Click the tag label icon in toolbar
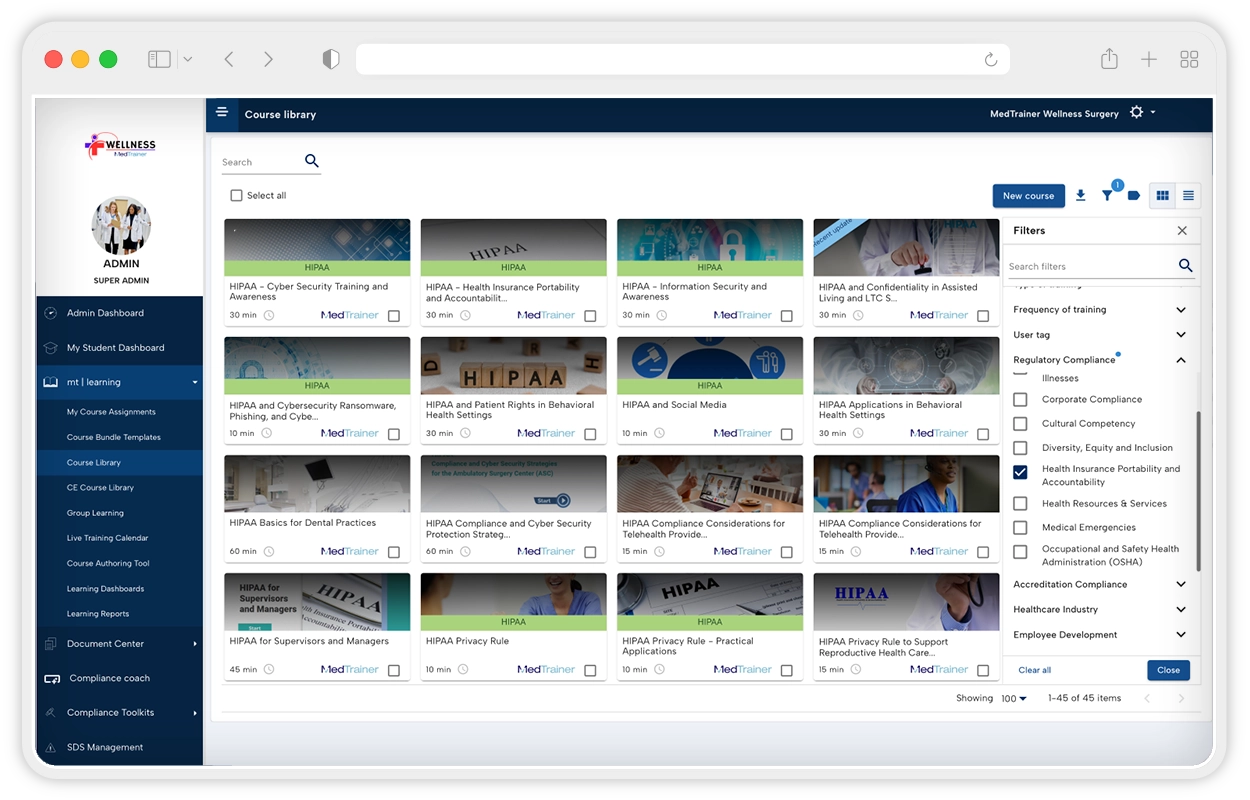Screen dimensions: 1250x800 [1133, 196]
